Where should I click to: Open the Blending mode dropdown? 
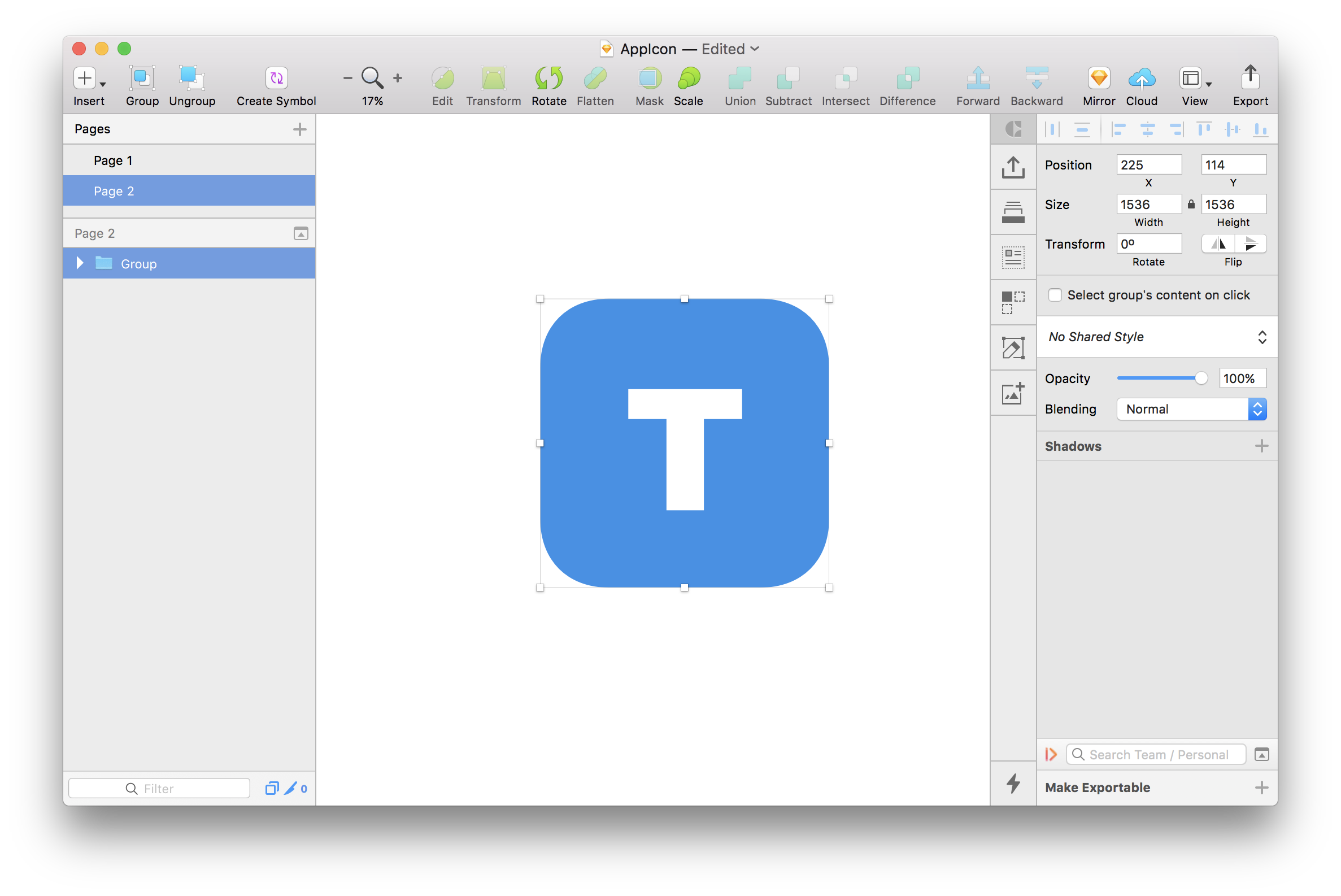point(1191,409)
